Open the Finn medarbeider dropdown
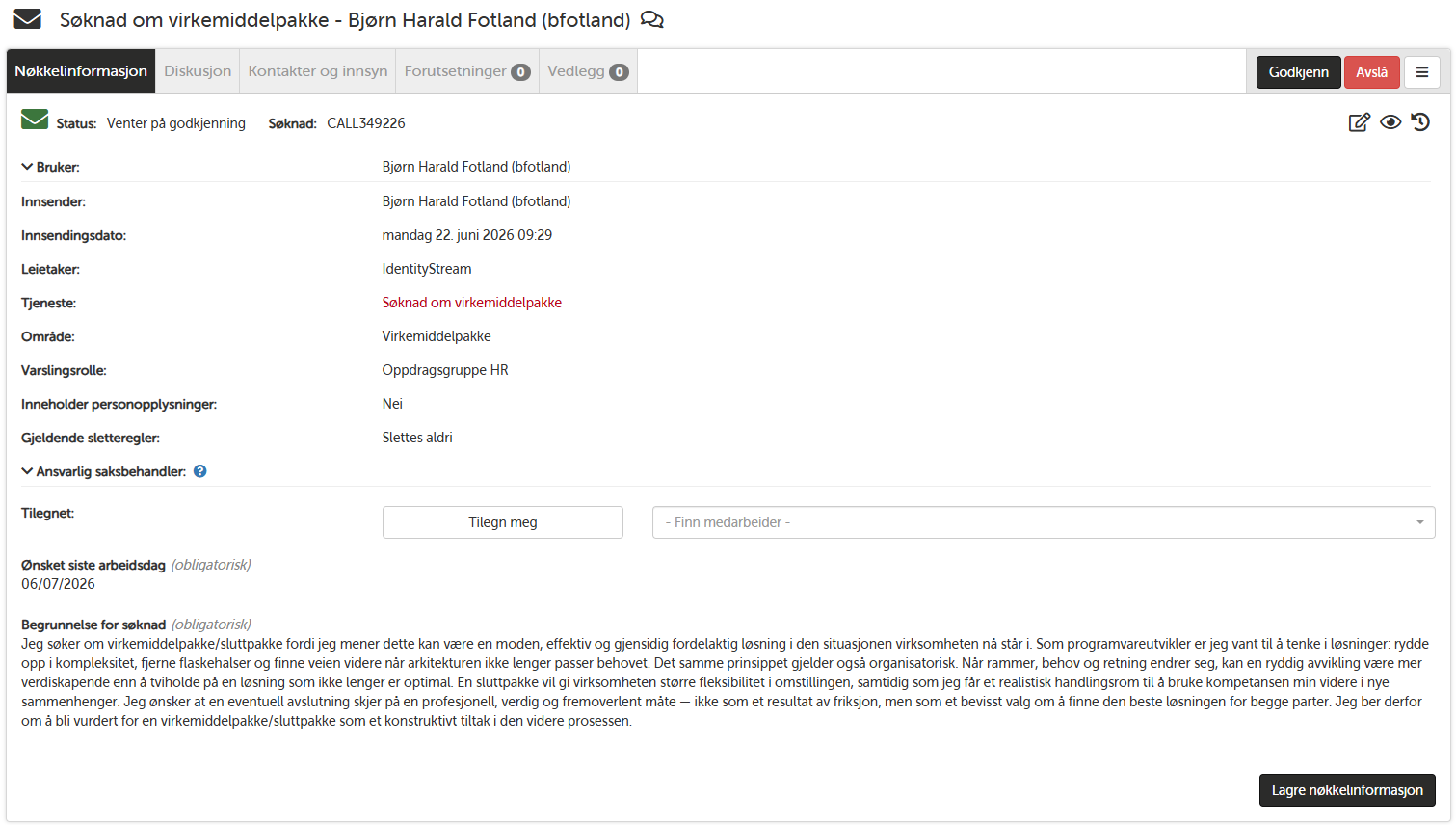This screenshot has height=825, width=1456. 1044,522
